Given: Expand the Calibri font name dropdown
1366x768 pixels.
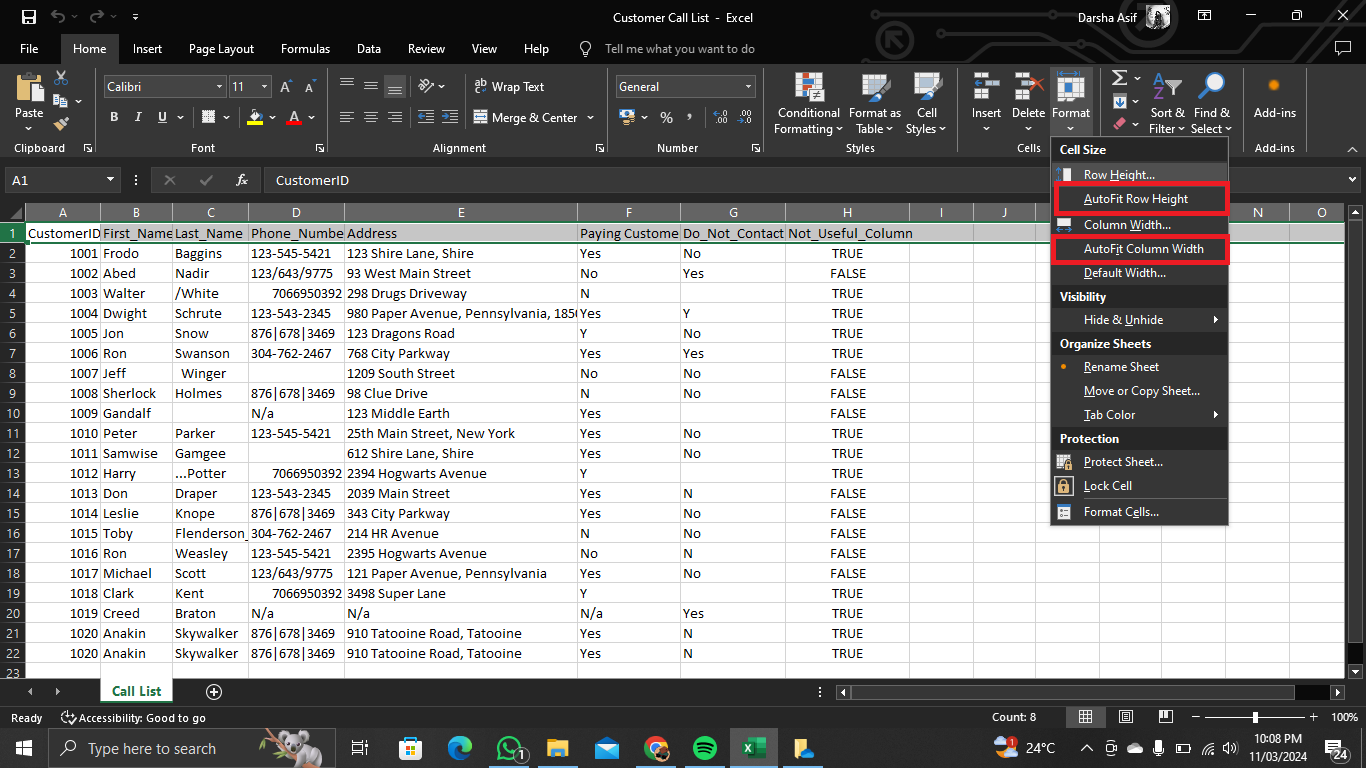Looking at the screenshot, I should click(x=219, y=87).
